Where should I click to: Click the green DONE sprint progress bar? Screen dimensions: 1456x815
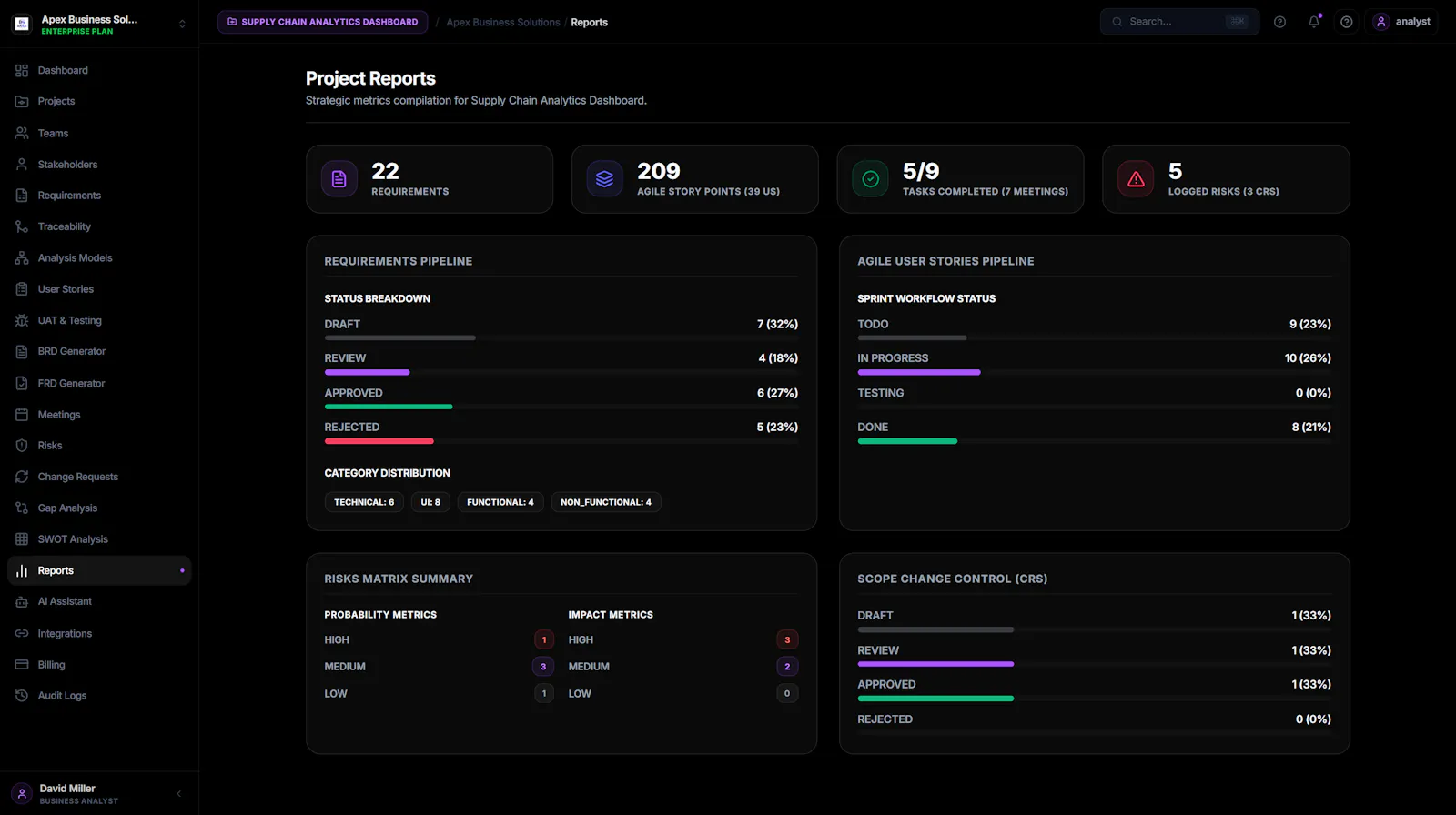(907, 441)
